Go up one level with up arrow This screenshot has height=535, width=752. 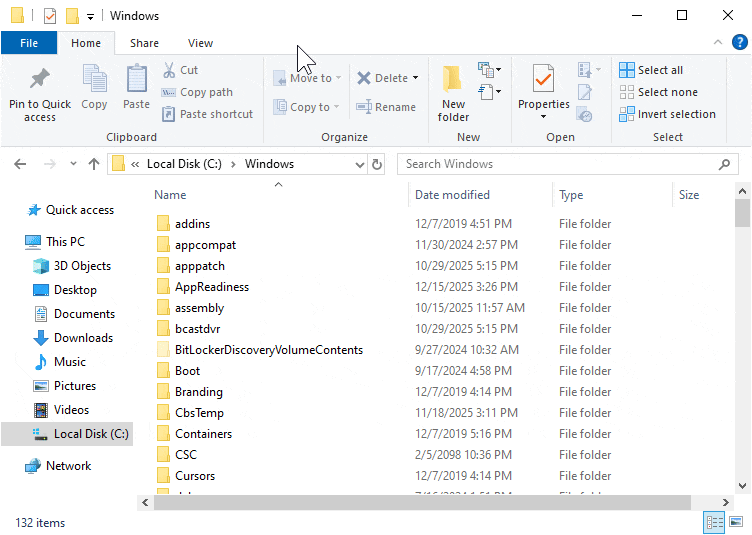pyautogui.click(x=94, y=164)
